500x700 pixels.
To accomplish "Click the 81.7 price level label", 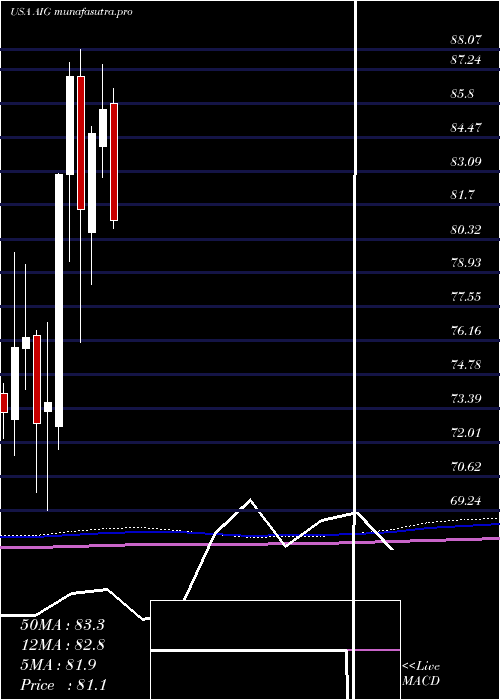I will coord(462,195).
